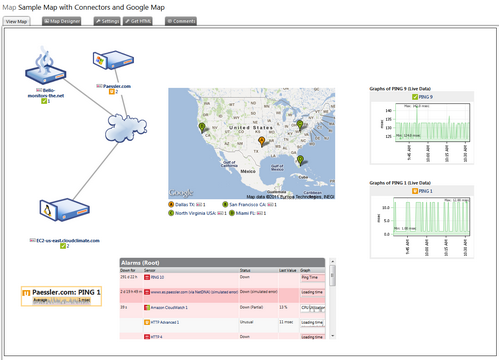499x360 pixels.
Task: Click green check icon beside PING 9
Action: pyautogui.click(x=415, y=97)
